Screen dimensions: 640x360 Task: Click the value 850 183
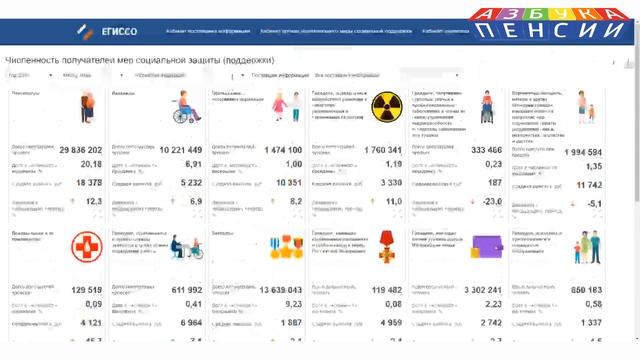(587, 290)
